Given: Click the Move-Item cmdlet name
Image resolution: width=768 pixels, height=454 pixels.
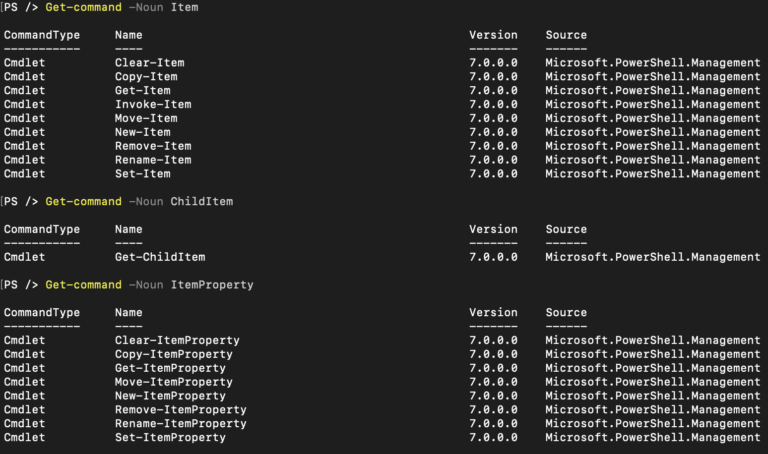Looking at the screenshot, I should (x=146, y=118).
